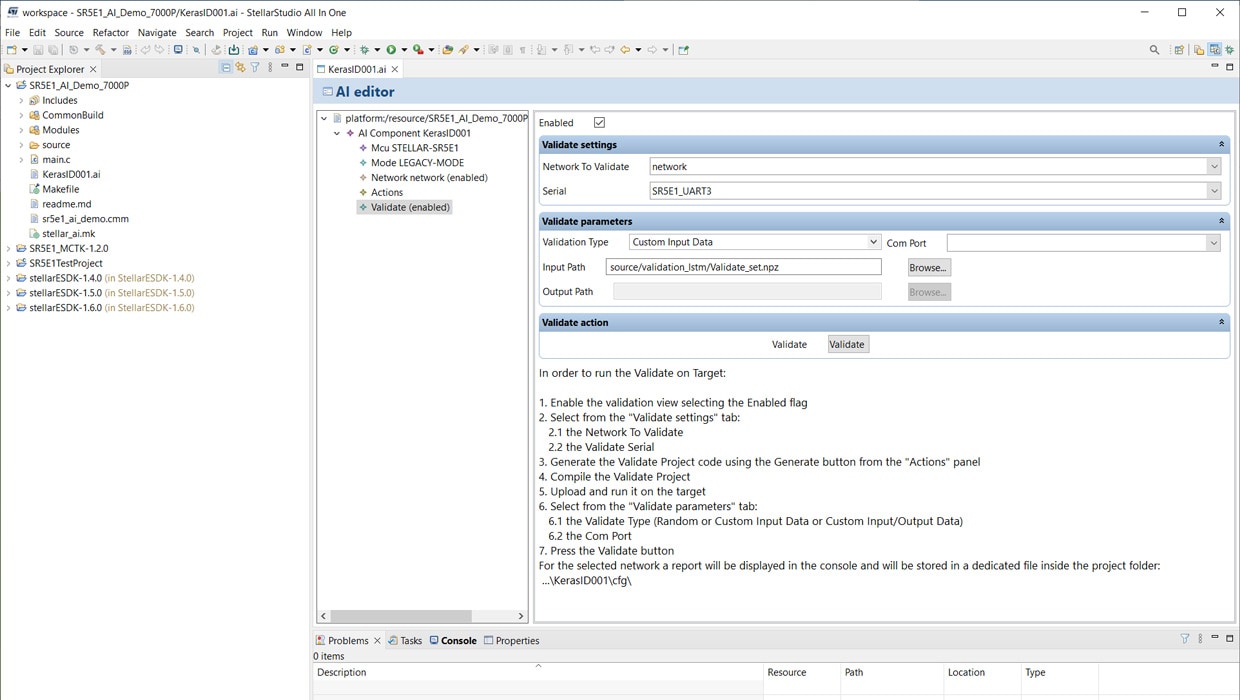Open the Validation Type dropdown

click(x=872, y=242)
